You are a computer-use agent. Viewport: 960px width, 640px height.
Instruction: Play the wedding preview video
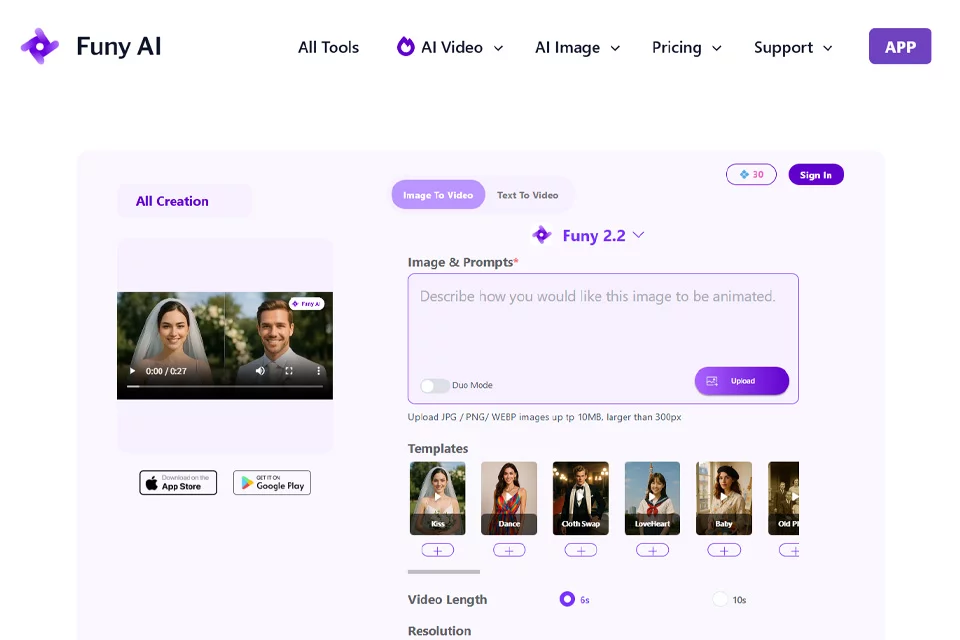[x=132, y=371]
